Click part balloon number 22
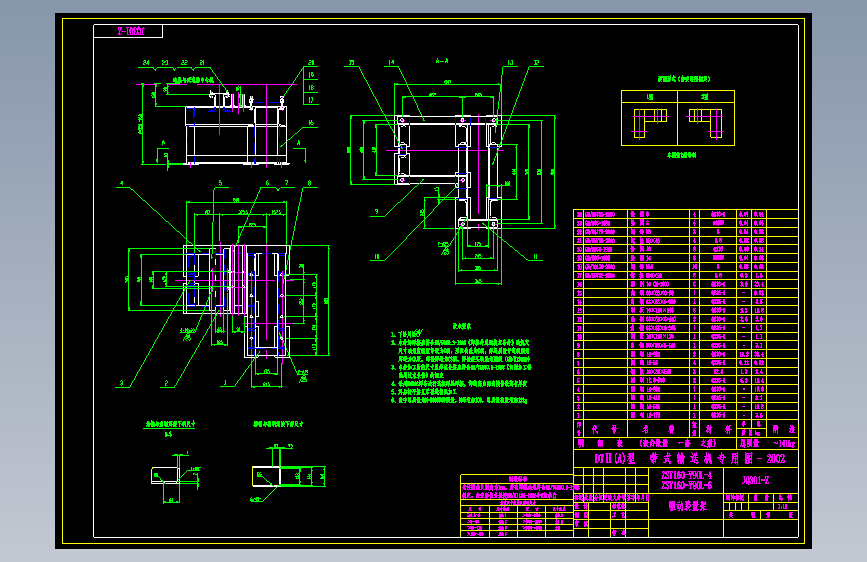The image size is (867, 562). pos(184,63)
